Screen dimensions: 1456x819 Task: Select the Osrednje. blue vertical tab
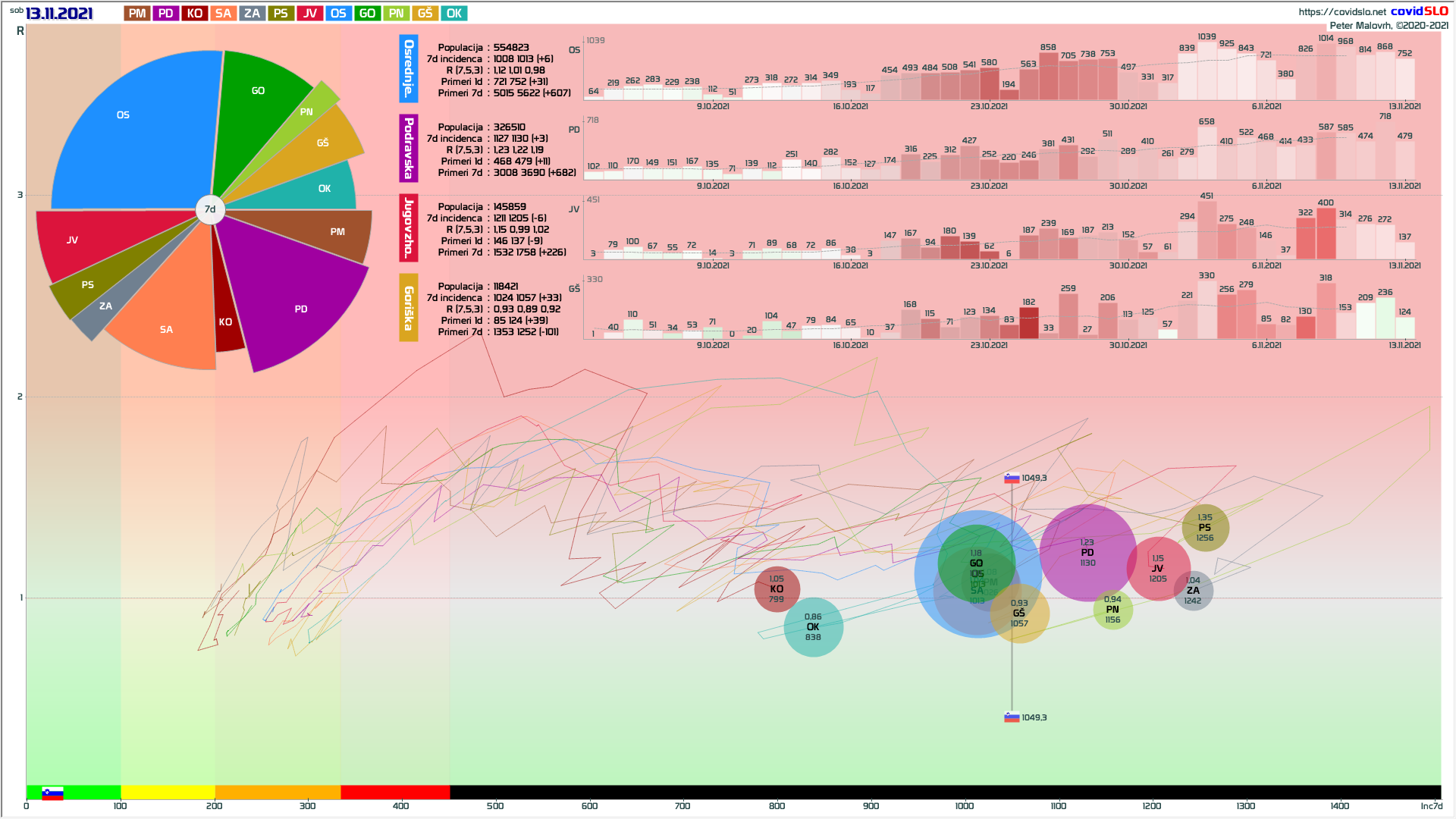409,68
